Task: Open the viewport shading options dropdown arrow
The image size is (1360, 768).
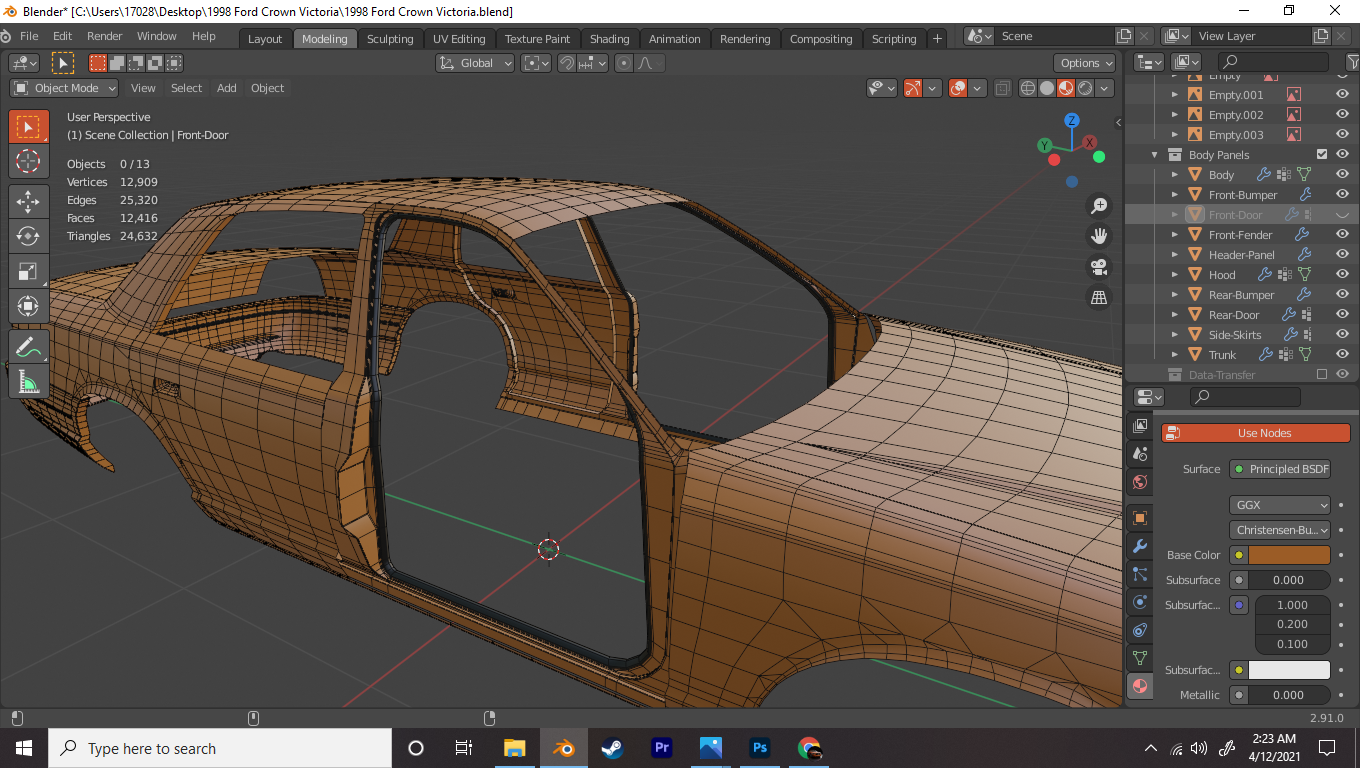Action: pos(1105,88)
